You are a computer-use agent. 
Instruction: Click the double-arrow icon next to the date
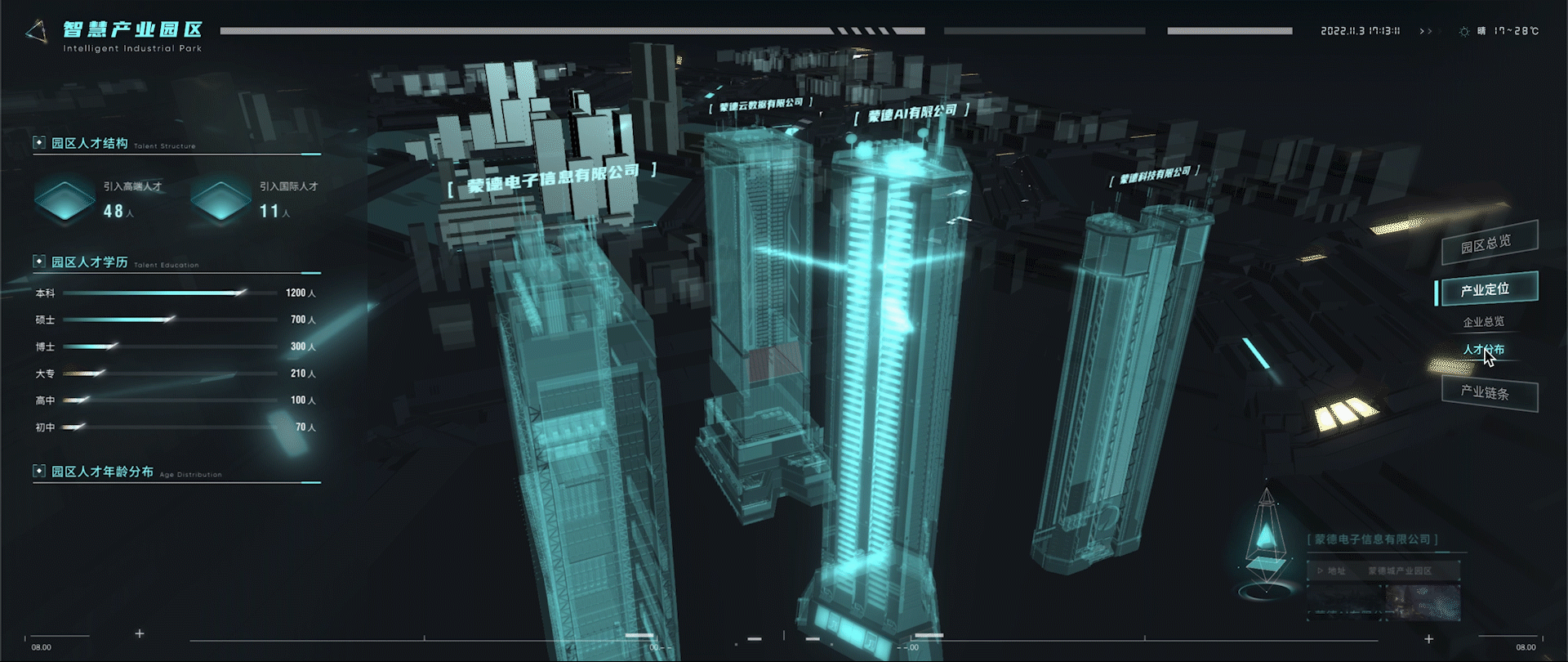pos(1426,31)
